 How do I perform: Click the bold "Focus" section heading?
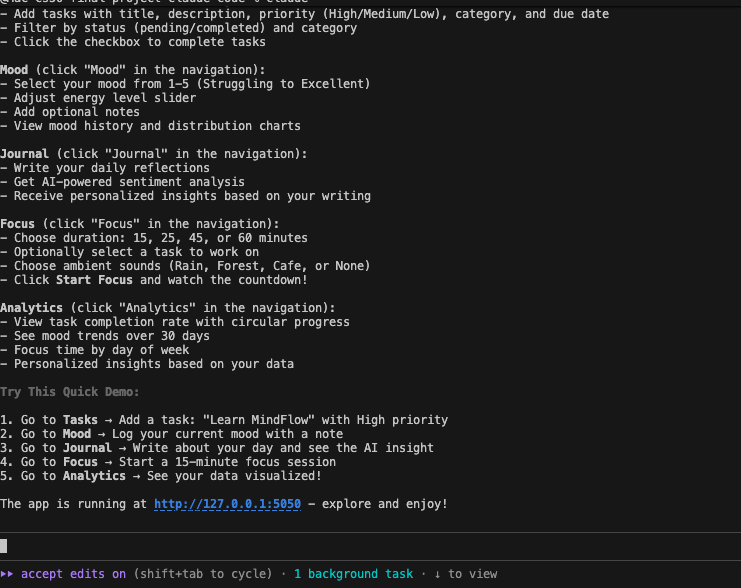[x=19, y=224]
